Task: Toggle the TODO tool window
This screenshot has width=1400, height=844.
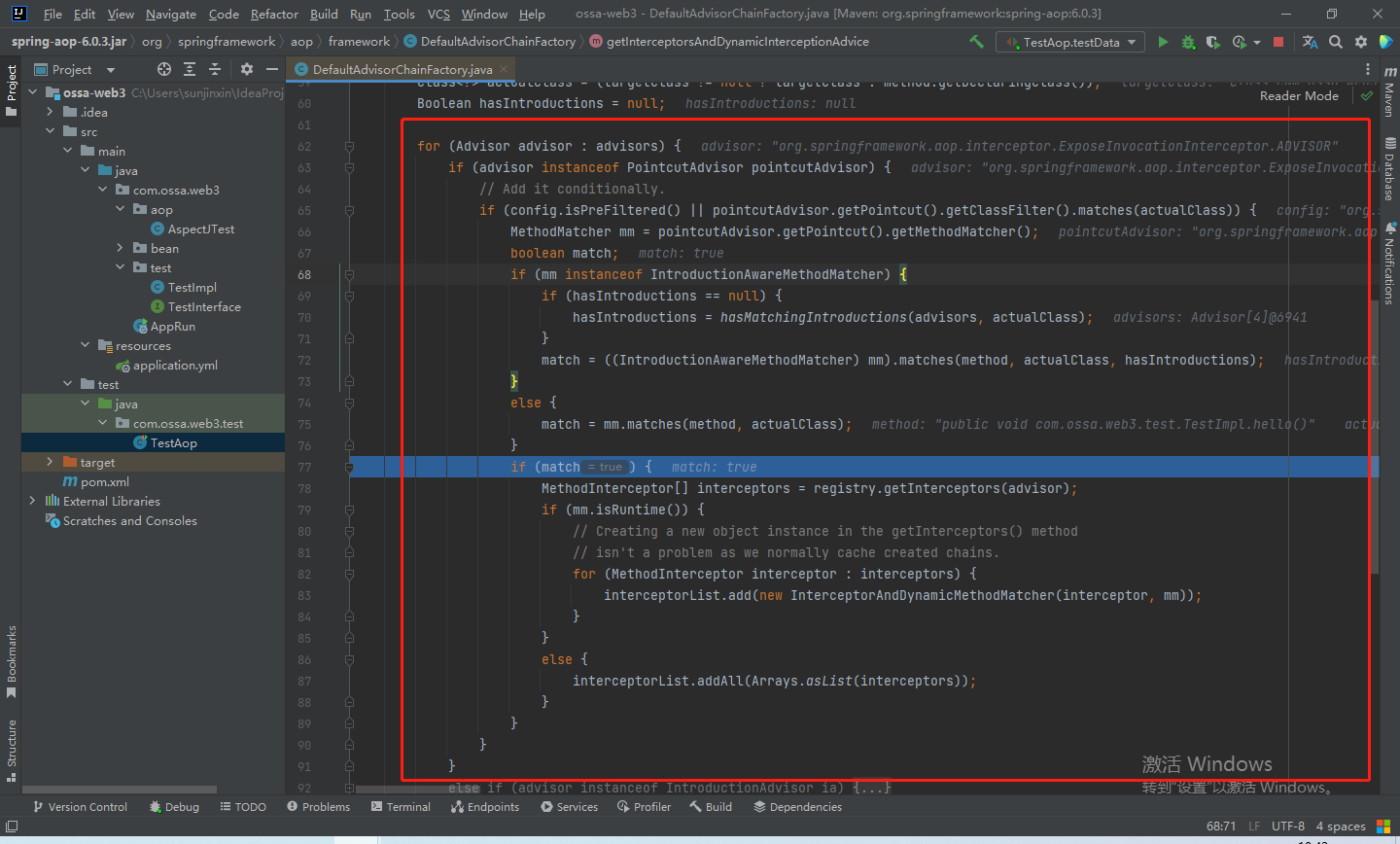Action: [x=243, y=807]
